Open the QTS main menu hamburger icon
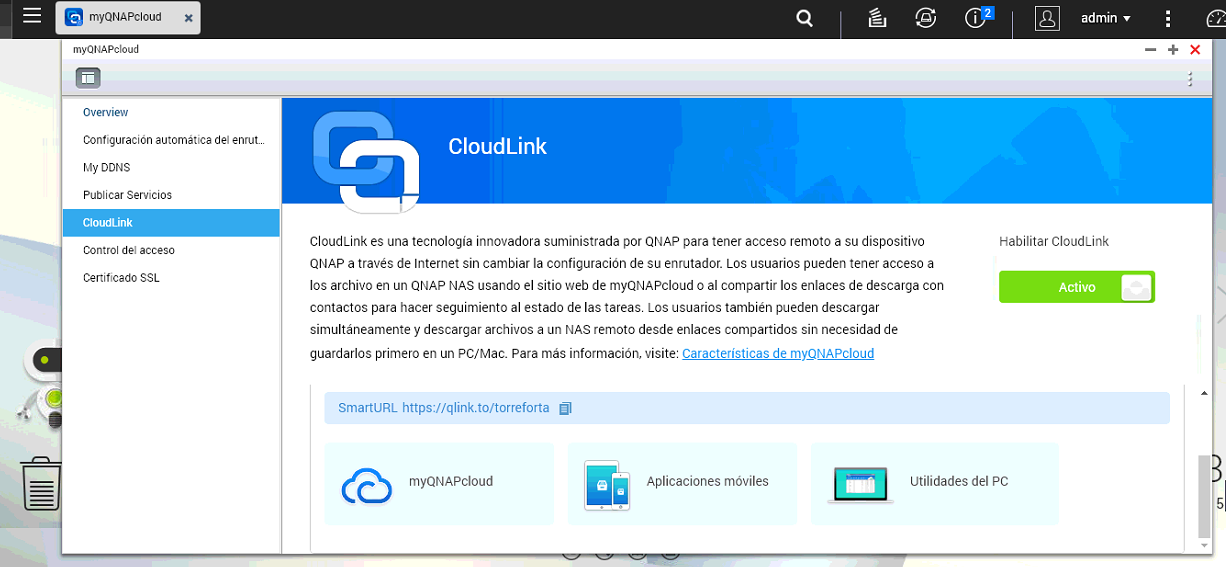Viewport: 1226px width, 567px height. pyautogui.click(x=32, y=16)
